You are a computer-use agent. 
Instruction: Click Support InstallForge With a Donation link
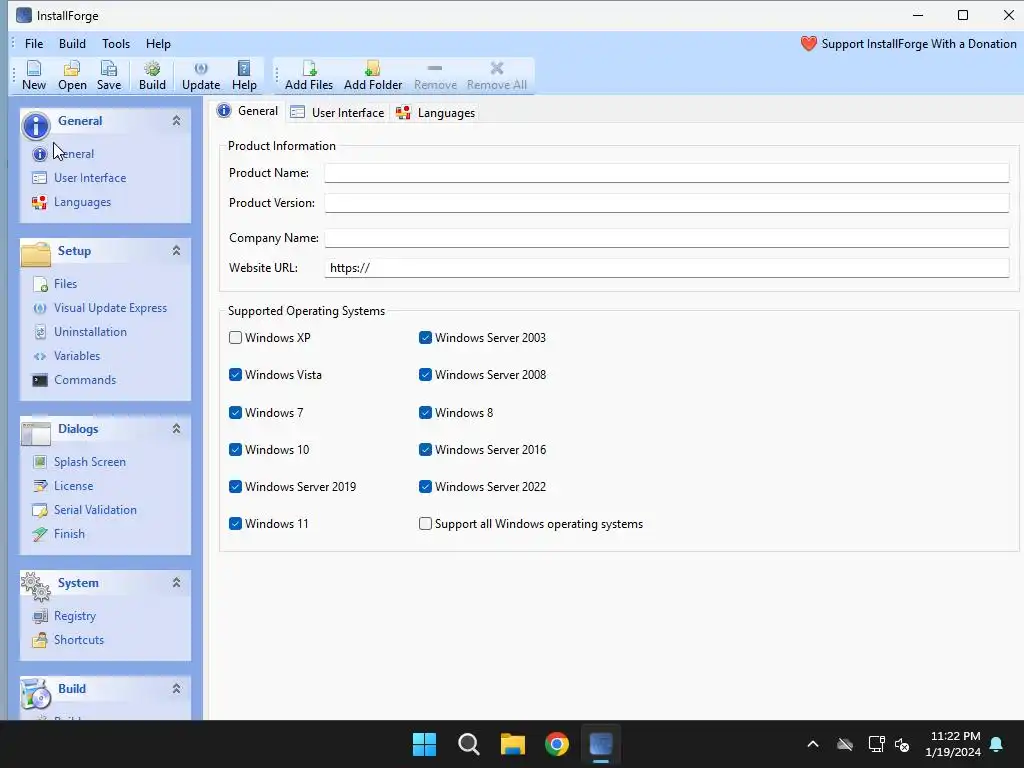click(919, 44)
